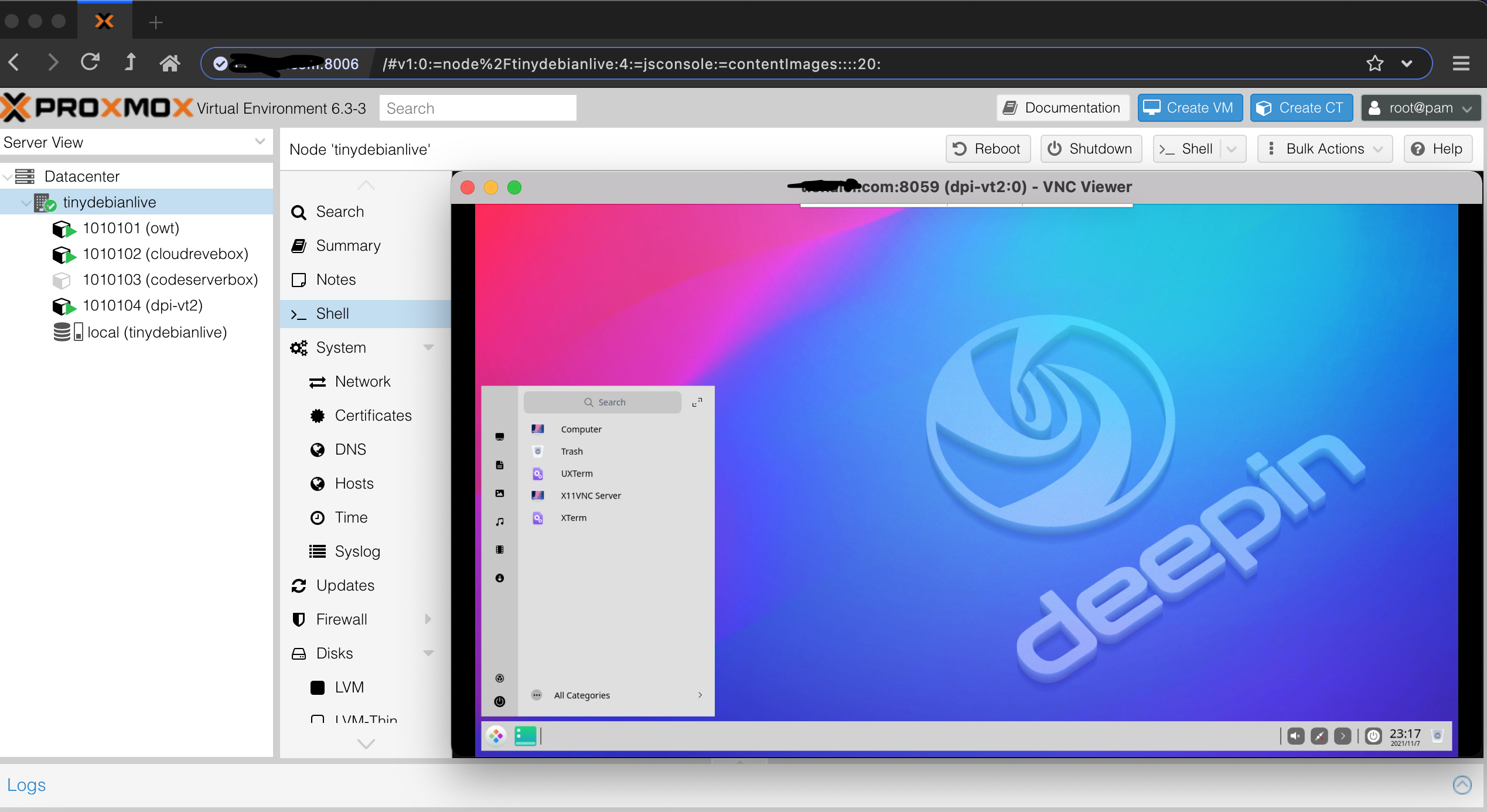The image size is (1487, 812).
Task: Click the disconnected network icon in deepin tray
Action: point(1319,736)
